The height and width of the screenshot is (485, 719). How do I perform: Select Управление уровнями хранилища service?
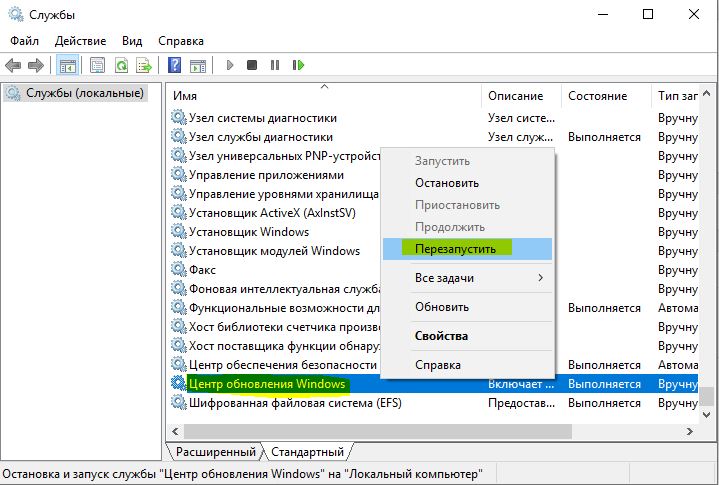pyautogui.click(x=284, y=194)
